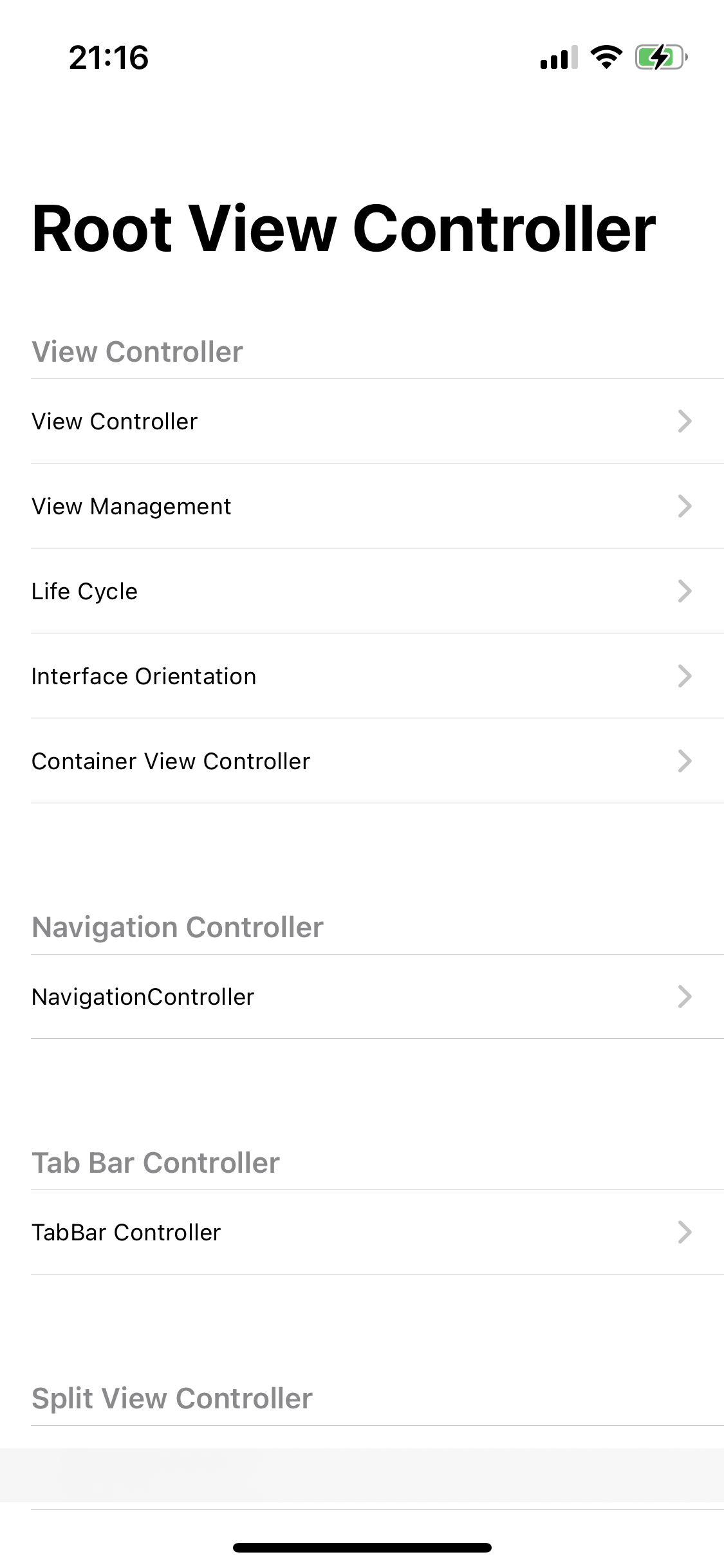Screen dimensions: 724x1568
Task: Tap the Container View Controller chevron
Action: point(685,761)
